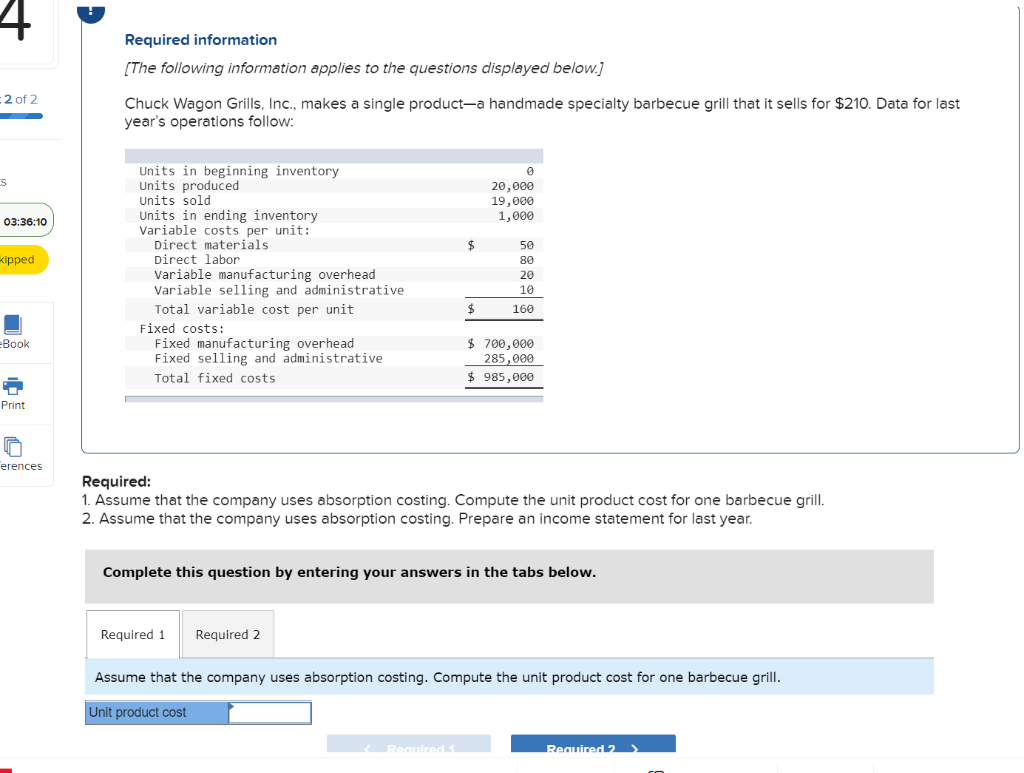Click the 'Units in ending inventory' label
Screen dimensions: 1024x773
[228, 215]
